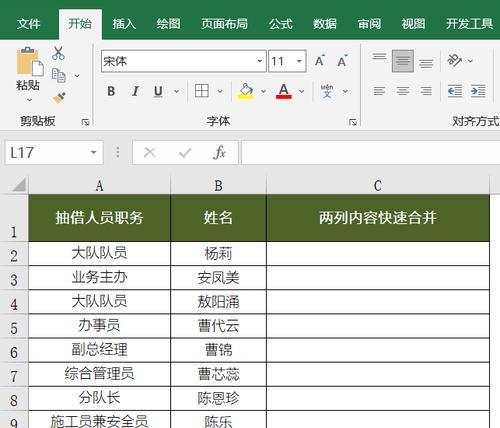
Task: Activate the Format Painter brush
Action: (x=59, y=98)
